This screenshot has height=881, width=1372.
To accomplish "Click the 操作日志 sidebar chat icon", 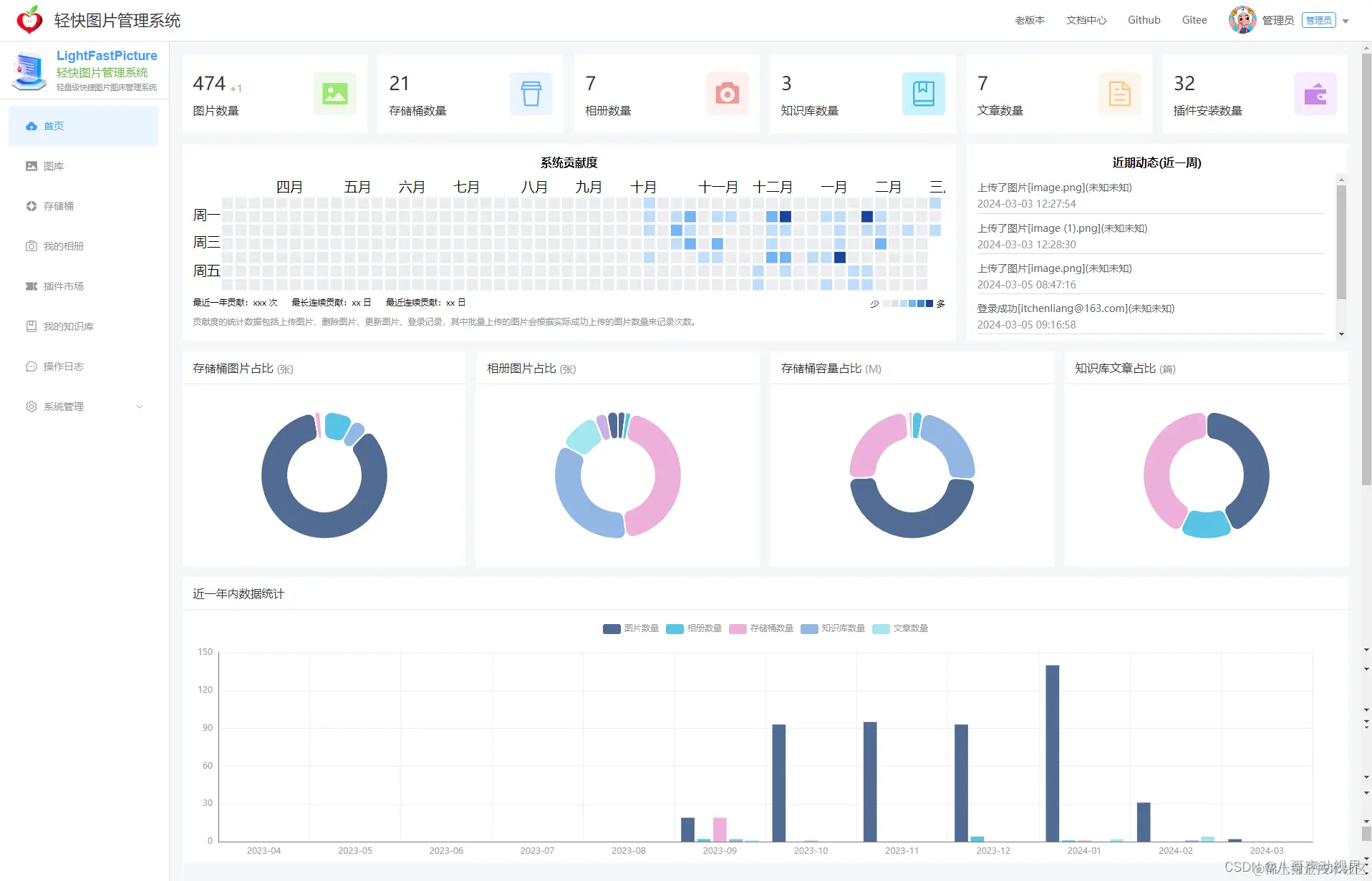I will point(32,366).
